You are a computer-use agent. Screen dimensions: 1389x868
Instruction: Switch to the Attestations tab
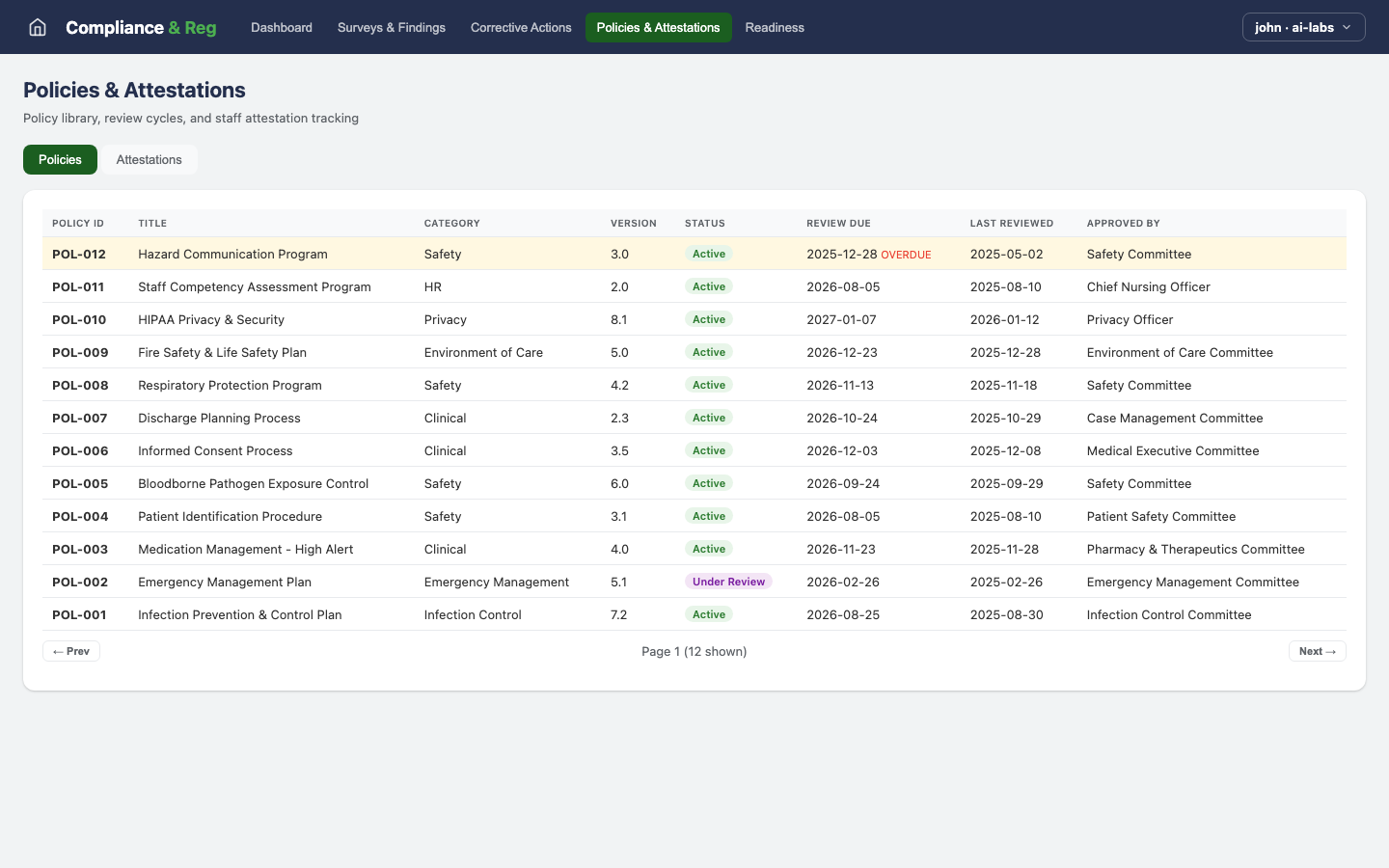(x=149, y=159)
